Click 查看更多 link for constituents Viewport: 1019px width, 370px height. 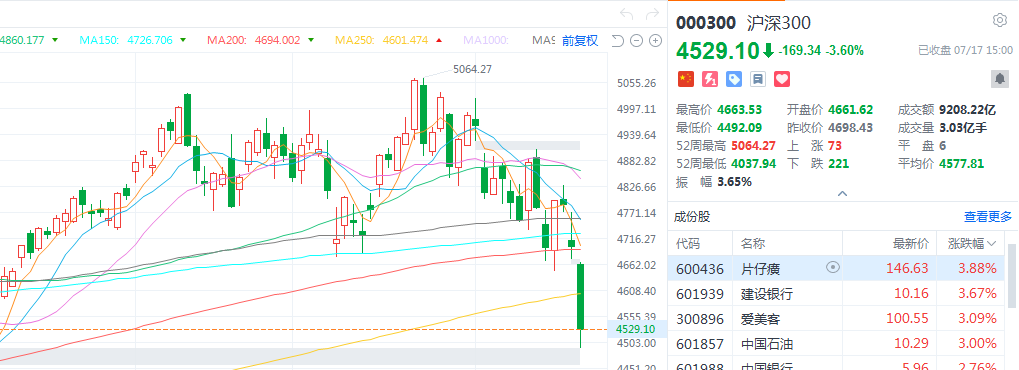(x=988, y=217)
